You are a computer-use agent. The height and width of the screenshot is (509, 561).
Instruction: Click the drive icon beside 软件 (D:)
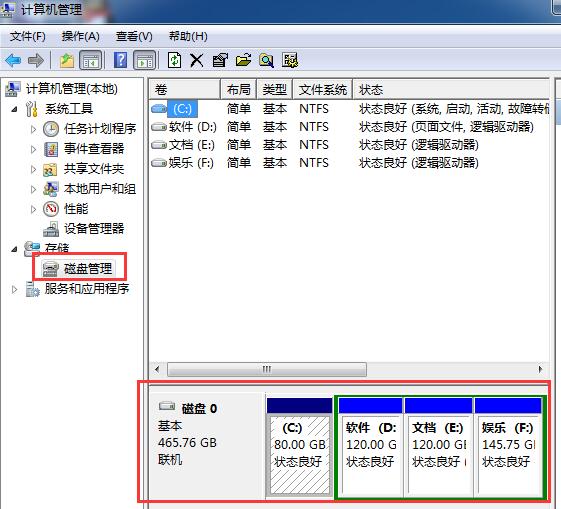[159, 127]
